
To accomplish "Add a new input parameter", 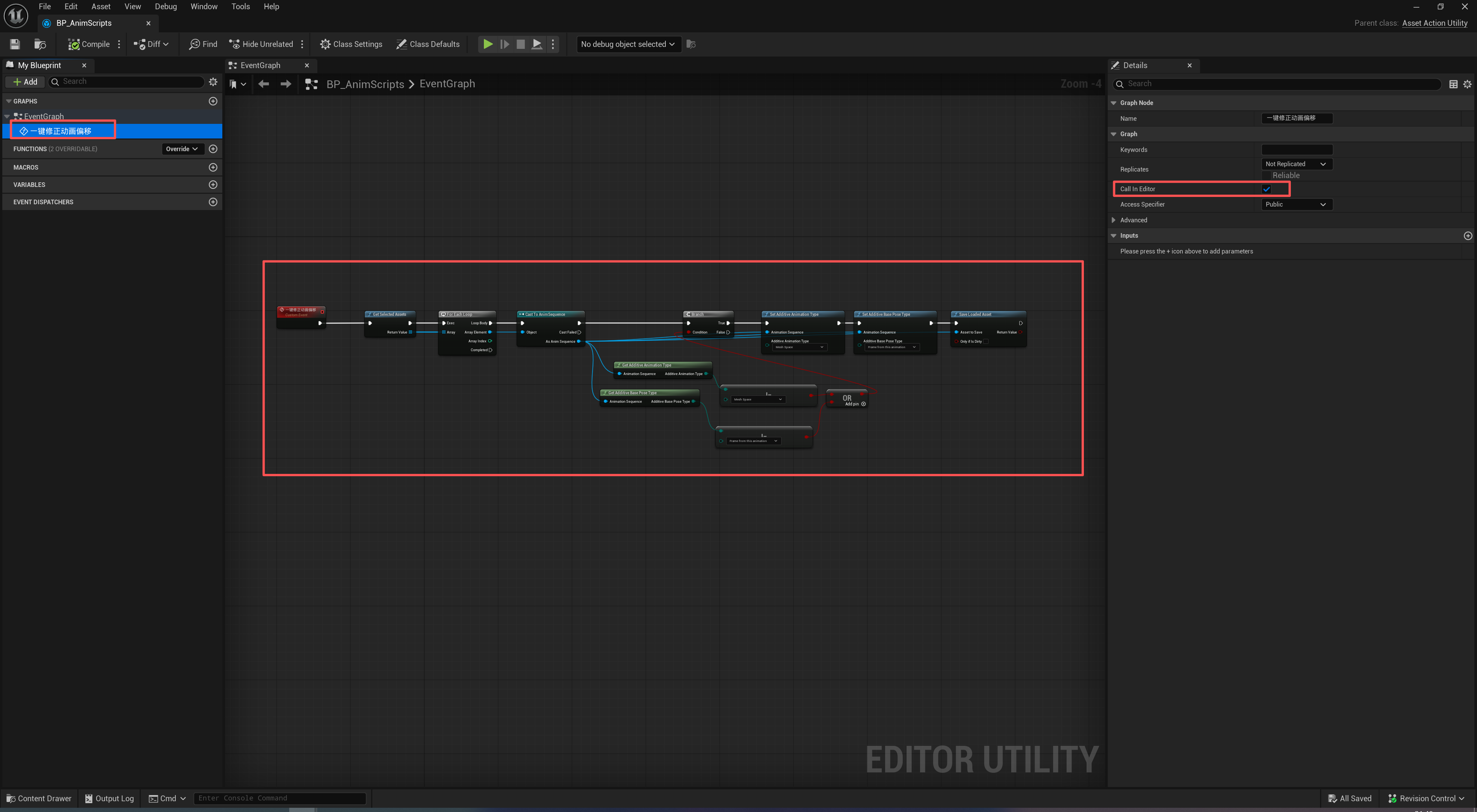I will click(1467, 236).
